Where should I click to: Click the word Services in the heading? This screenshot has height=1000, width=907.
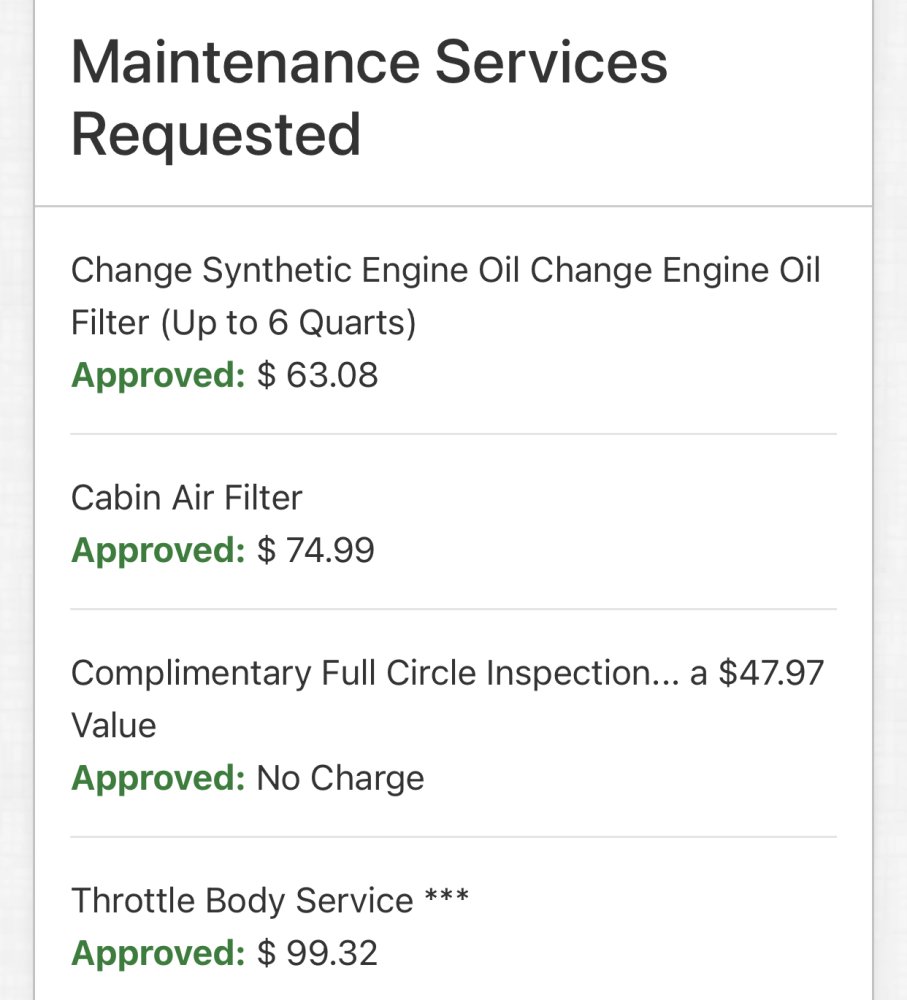(551, 62)
